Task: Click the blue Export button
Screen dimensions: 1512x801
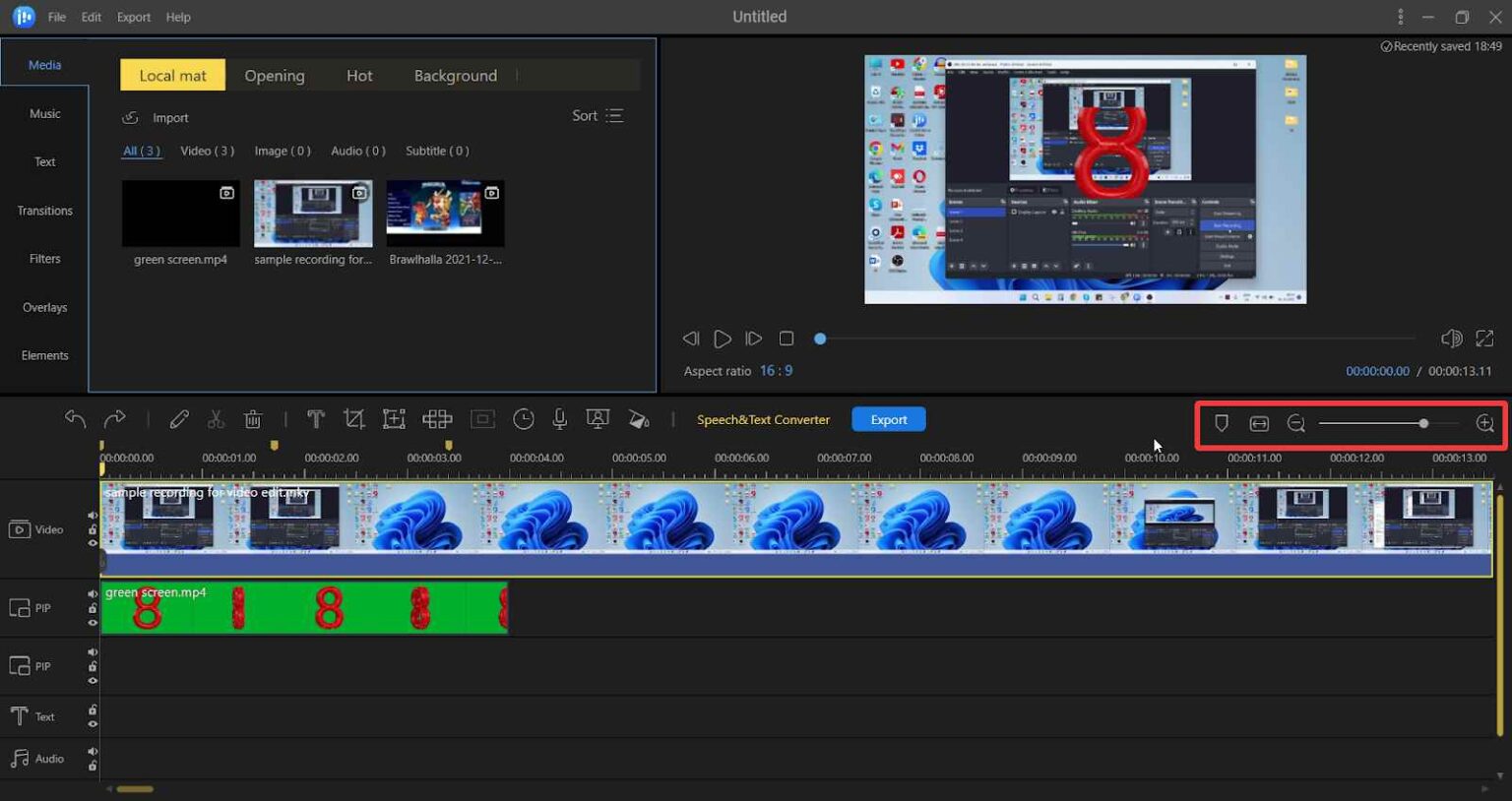Action: click(x=889, y=419)
